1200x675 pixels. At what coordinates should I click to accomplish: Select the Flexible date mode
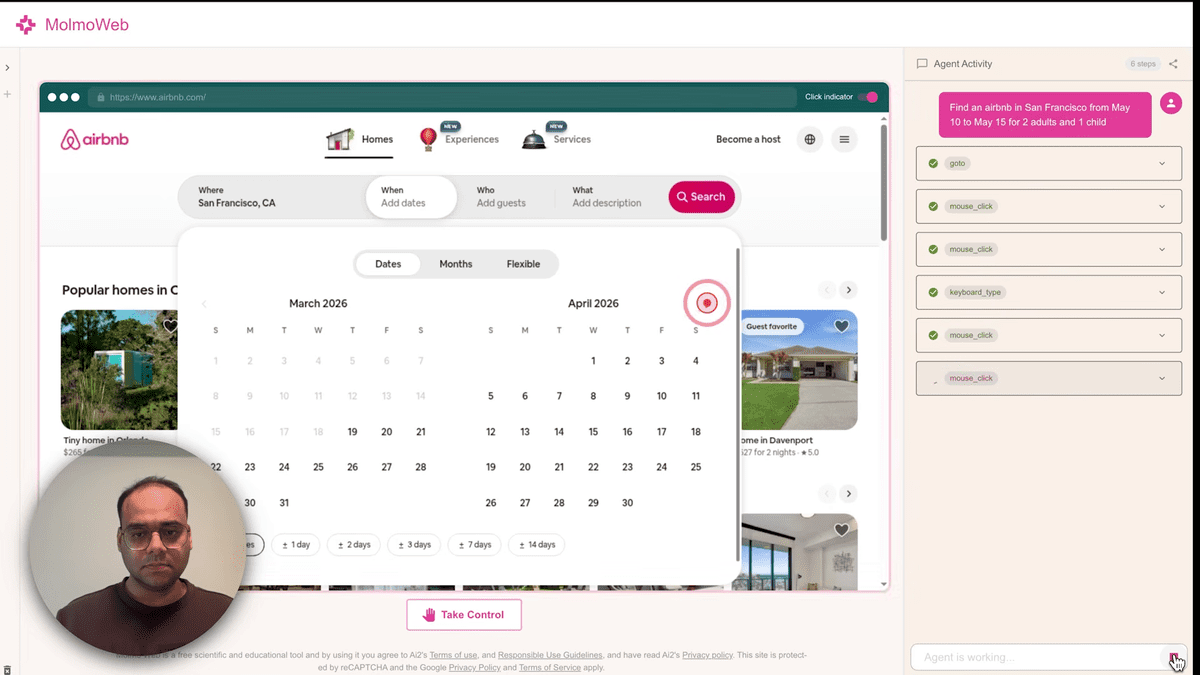pos(523,264)
